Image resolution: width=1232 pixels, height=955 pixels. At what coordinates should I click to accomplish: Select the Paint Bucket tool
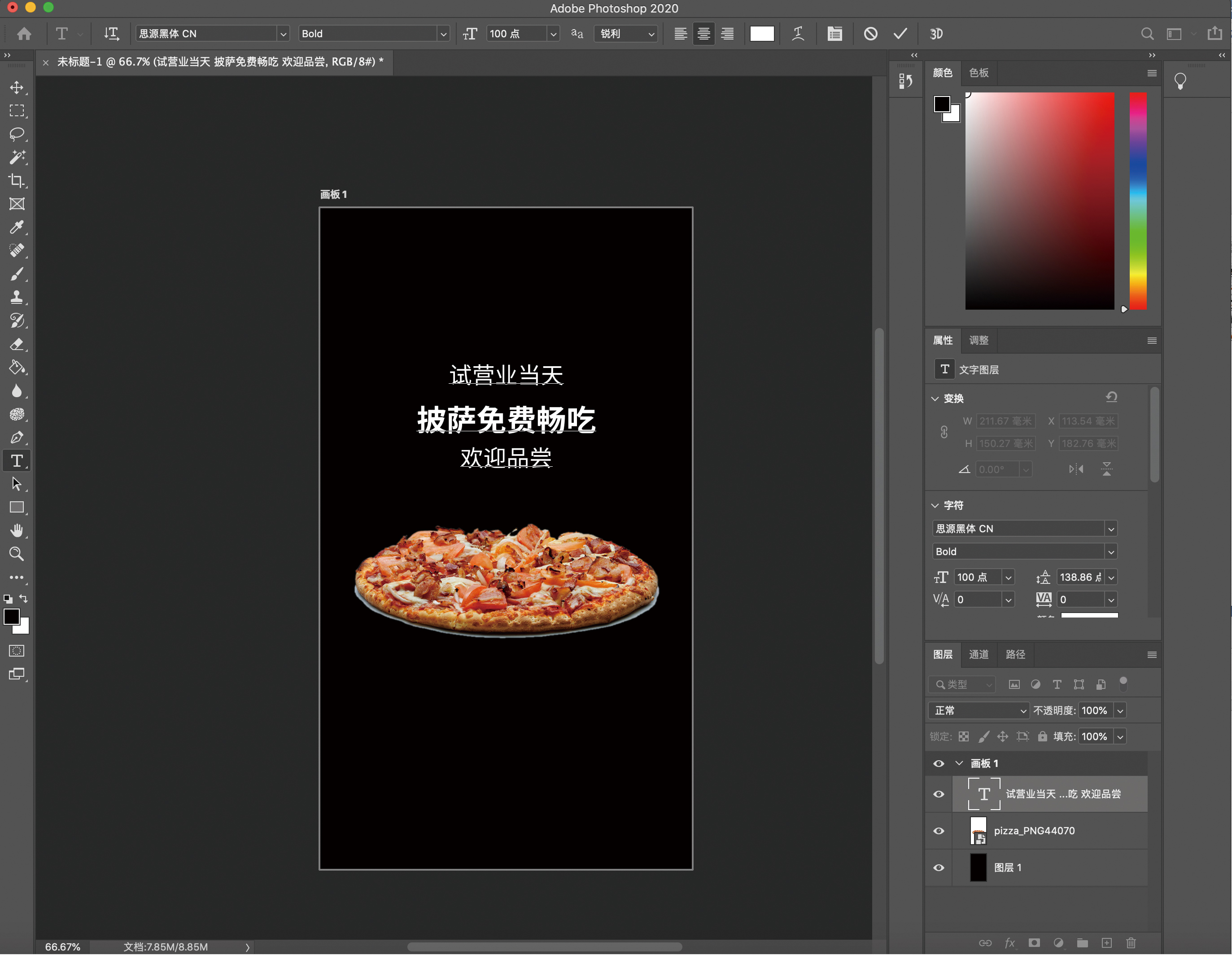click(17, 368)
